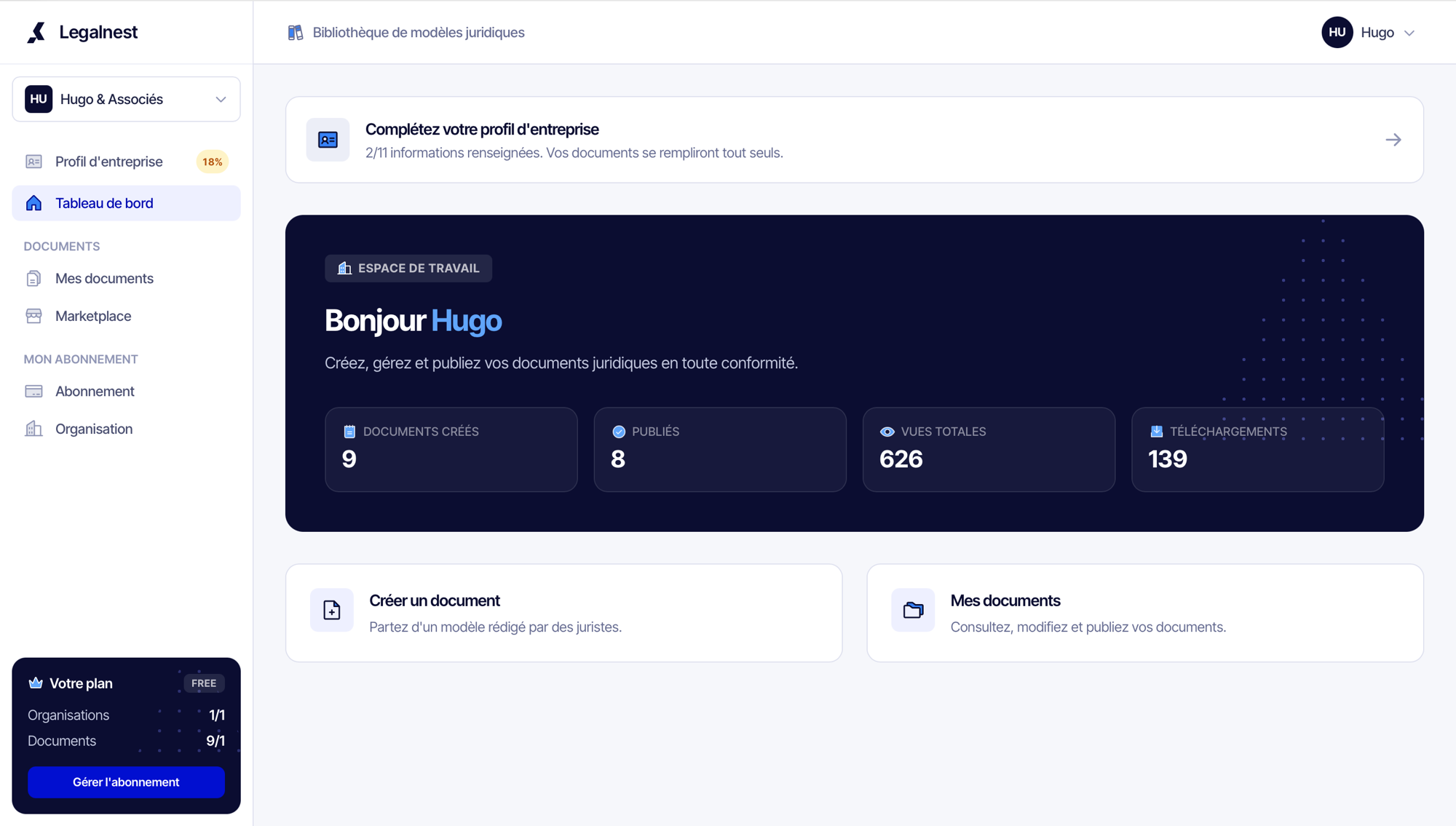Click the ESPACE DE TRAVAIL badge
The image size is (1456, 826).
click(408, 269)
